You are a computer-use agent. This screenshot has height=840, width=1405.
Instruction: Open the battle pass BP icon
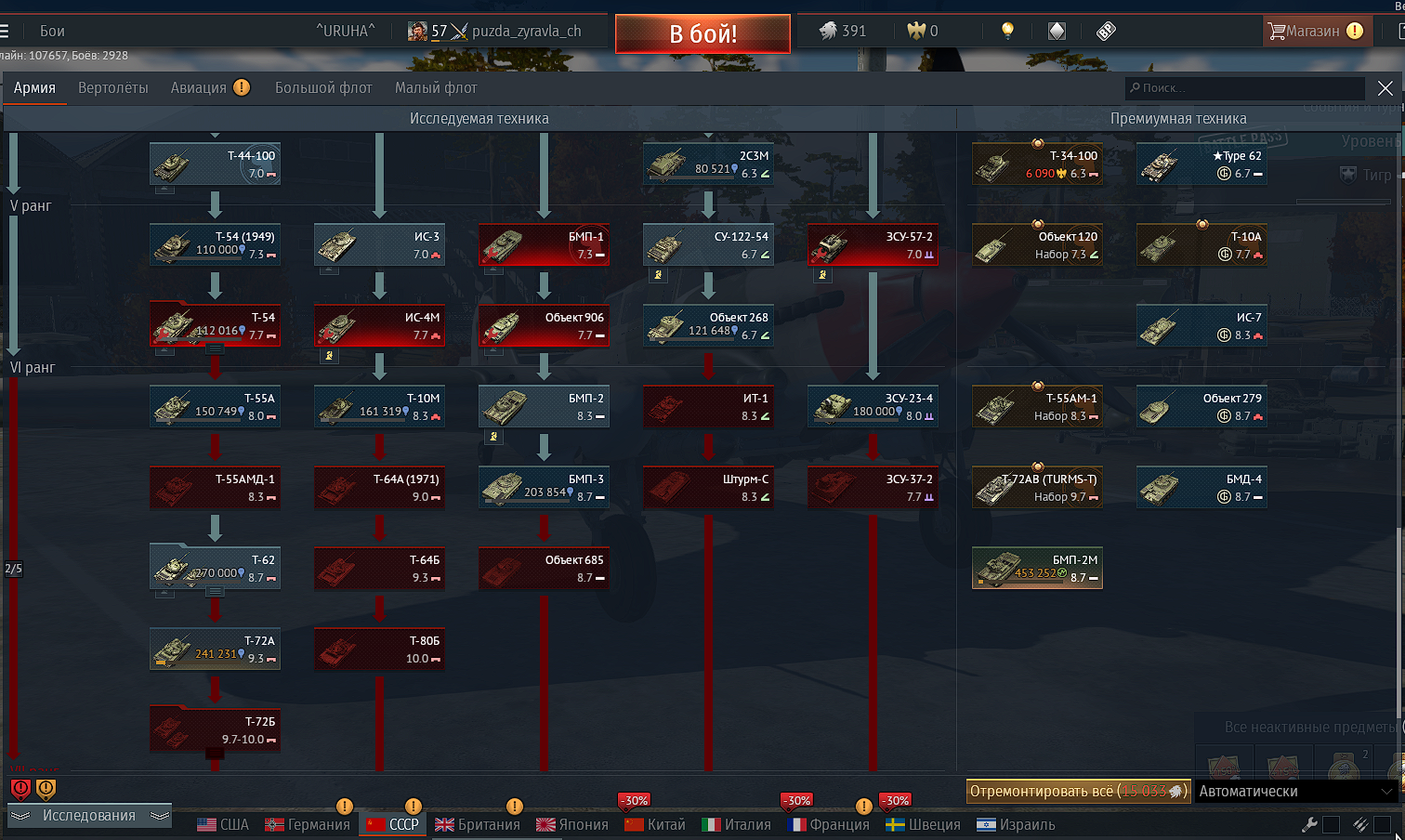[1105, 31]
